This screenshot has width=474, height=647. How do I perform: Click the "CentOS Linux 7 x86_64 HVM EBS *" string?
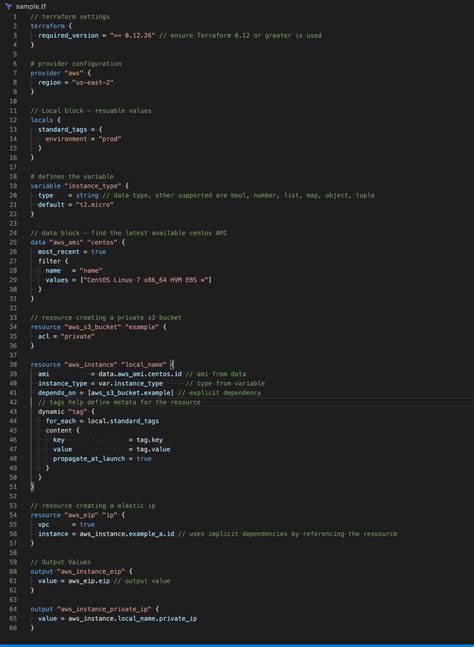147,280
